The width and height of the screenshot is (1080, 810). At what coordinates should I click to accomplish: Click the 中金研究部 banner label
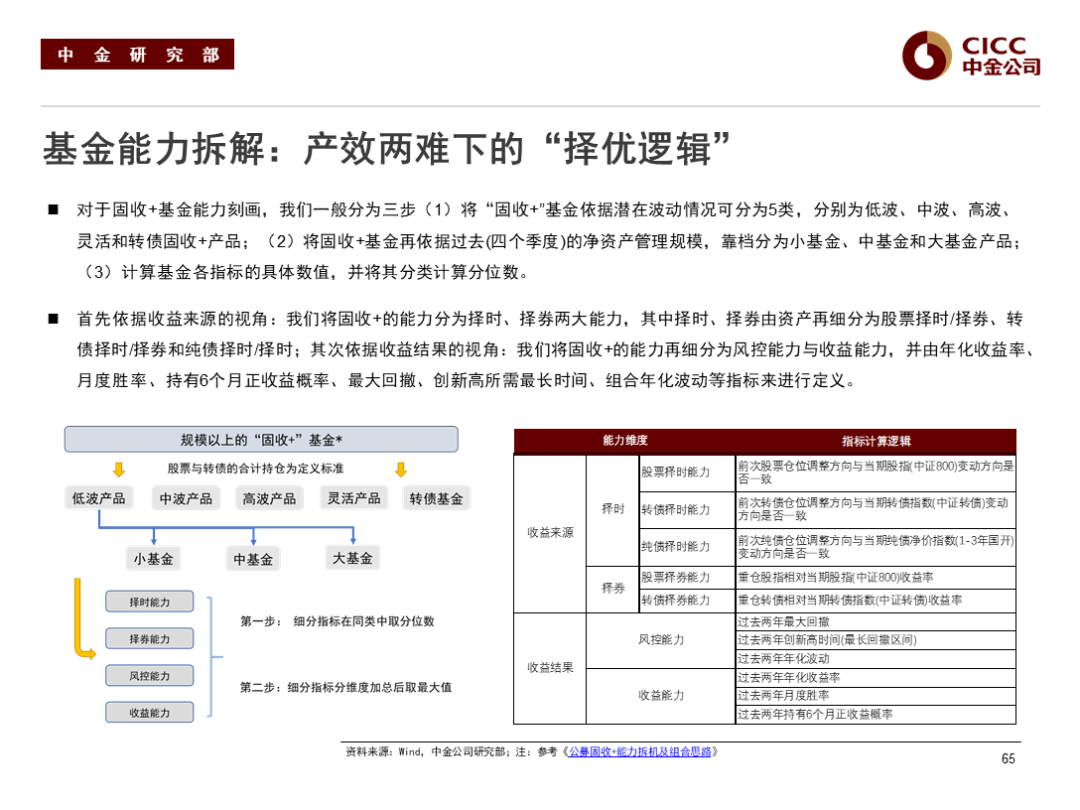pos(137,54)
